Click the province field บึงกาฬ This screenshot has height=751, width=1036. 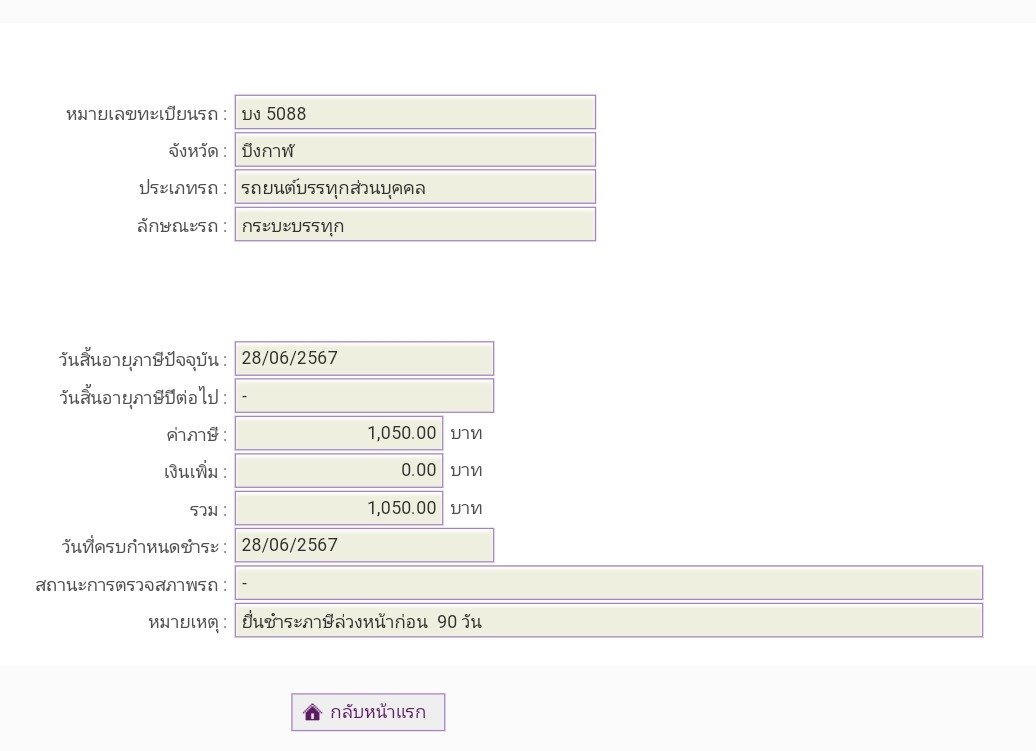415,150
